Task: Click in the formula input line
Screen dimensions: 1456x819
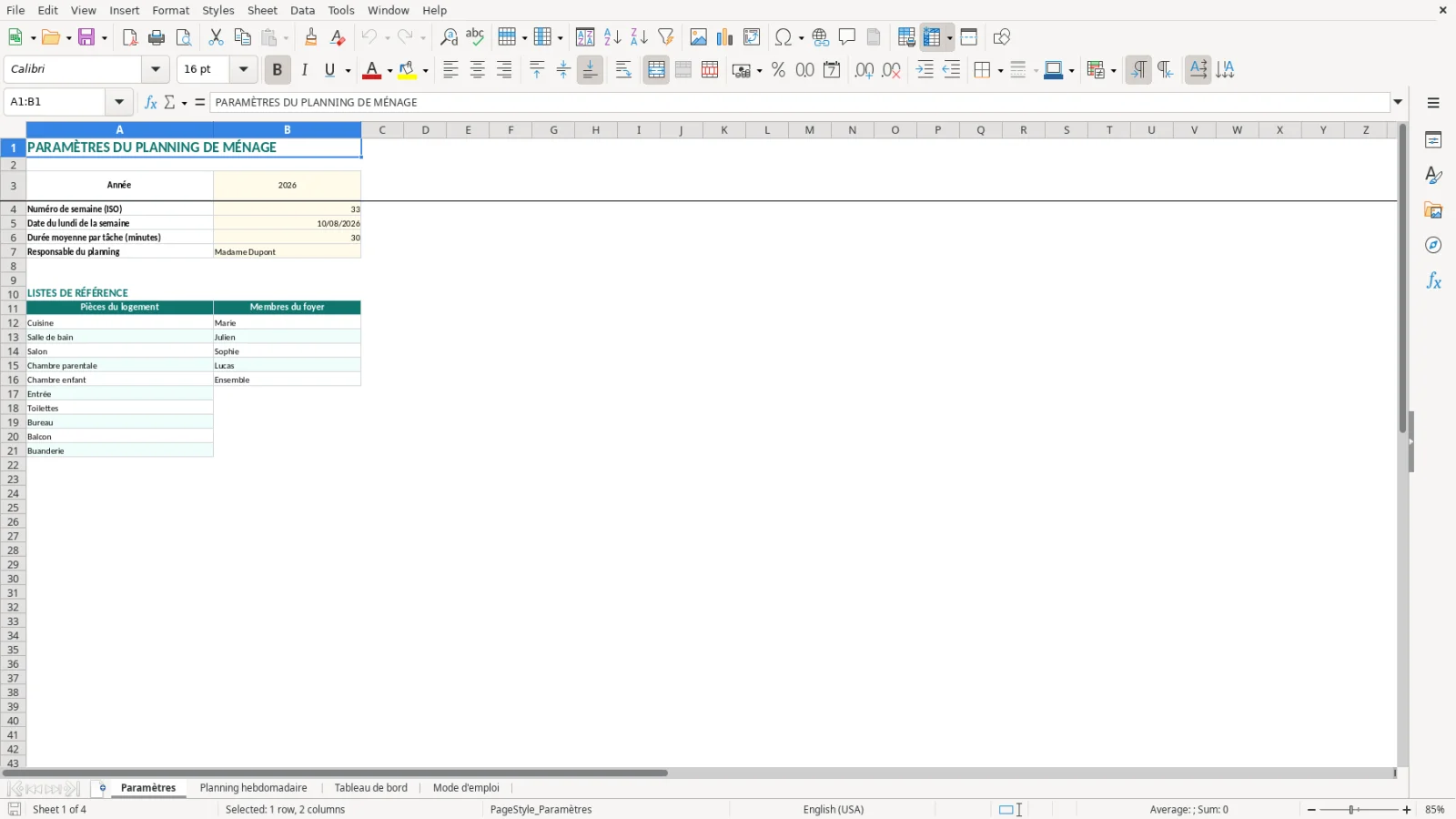Action: [799, 102]
